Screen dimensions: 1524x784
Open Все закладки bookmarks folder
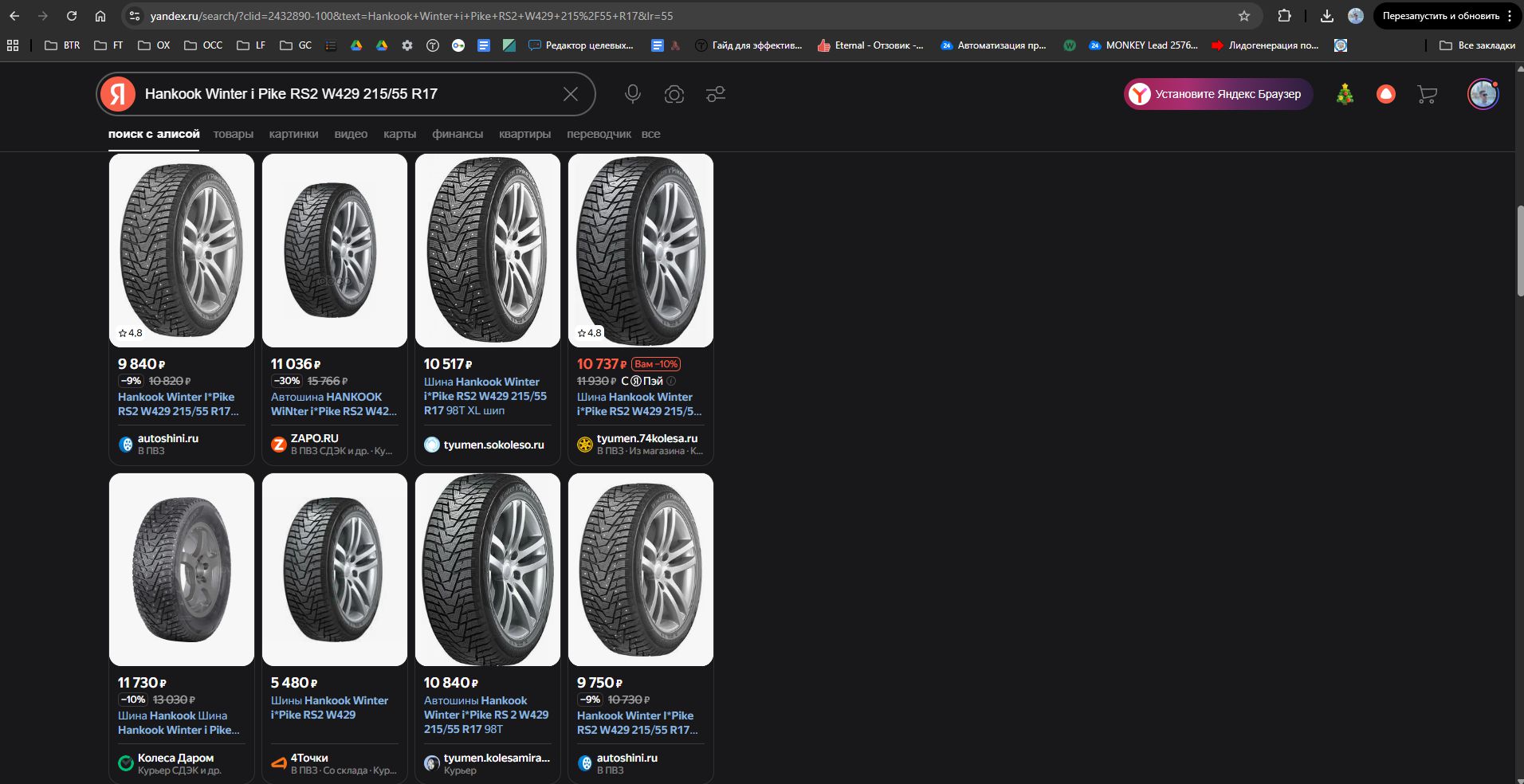tap(1477, 45)
